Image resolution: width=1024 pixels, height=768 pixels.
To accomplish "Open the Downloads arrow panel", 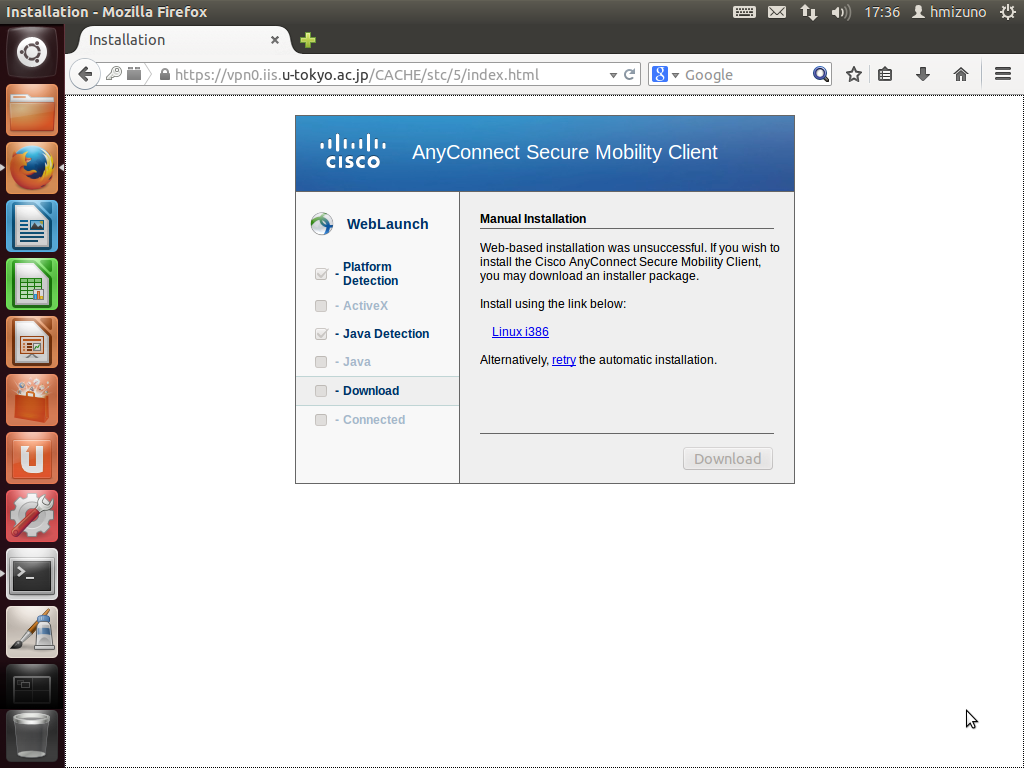I will coord(922,74).
